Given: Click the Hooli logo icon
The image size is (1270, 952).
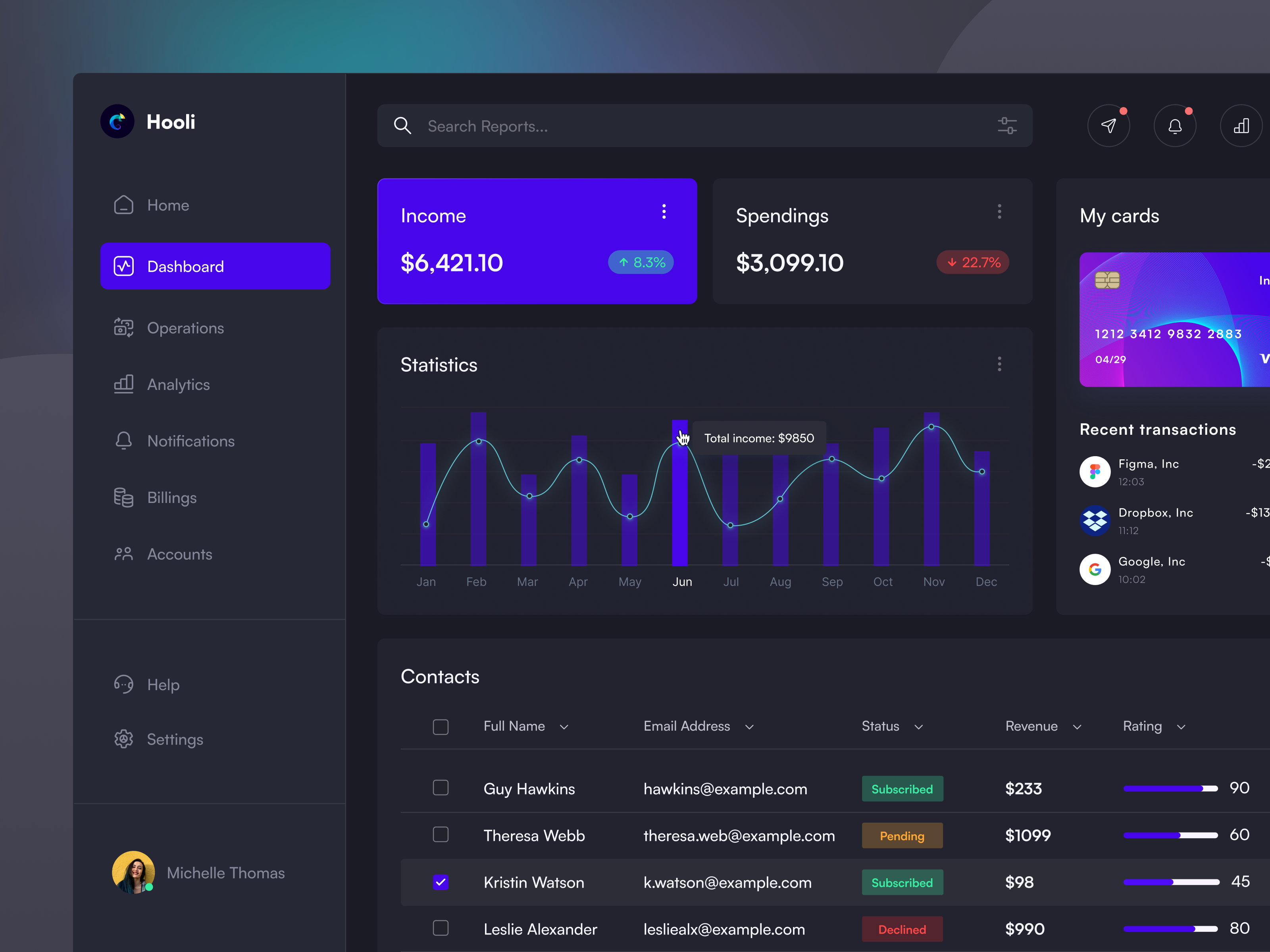Looking at the screenshot, I should (x=117, y=122).
